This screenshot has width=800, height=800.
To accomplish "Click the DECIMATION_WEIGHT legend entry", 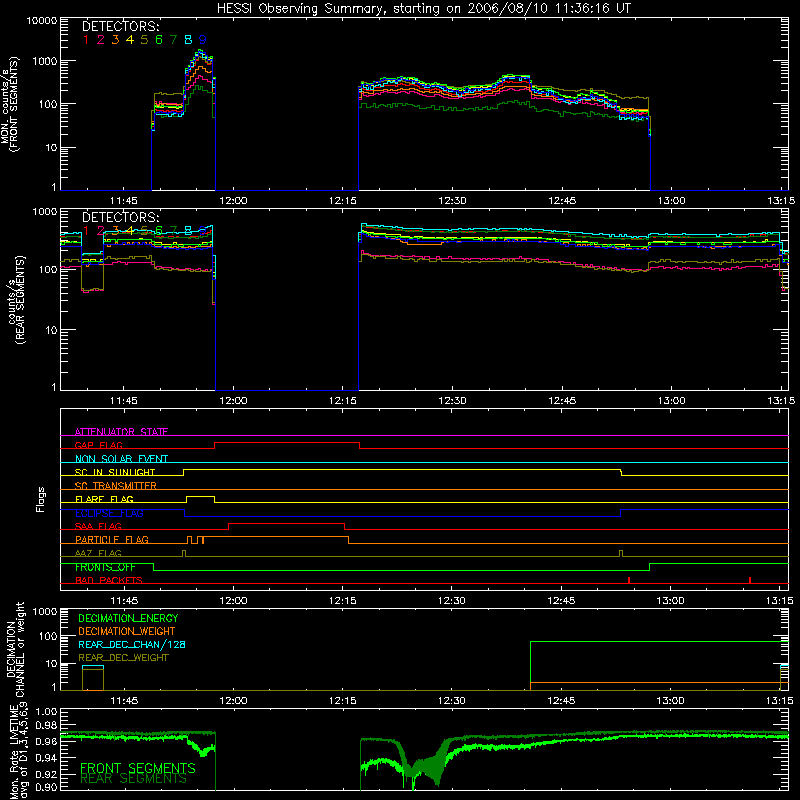I will tap(127, 632).
